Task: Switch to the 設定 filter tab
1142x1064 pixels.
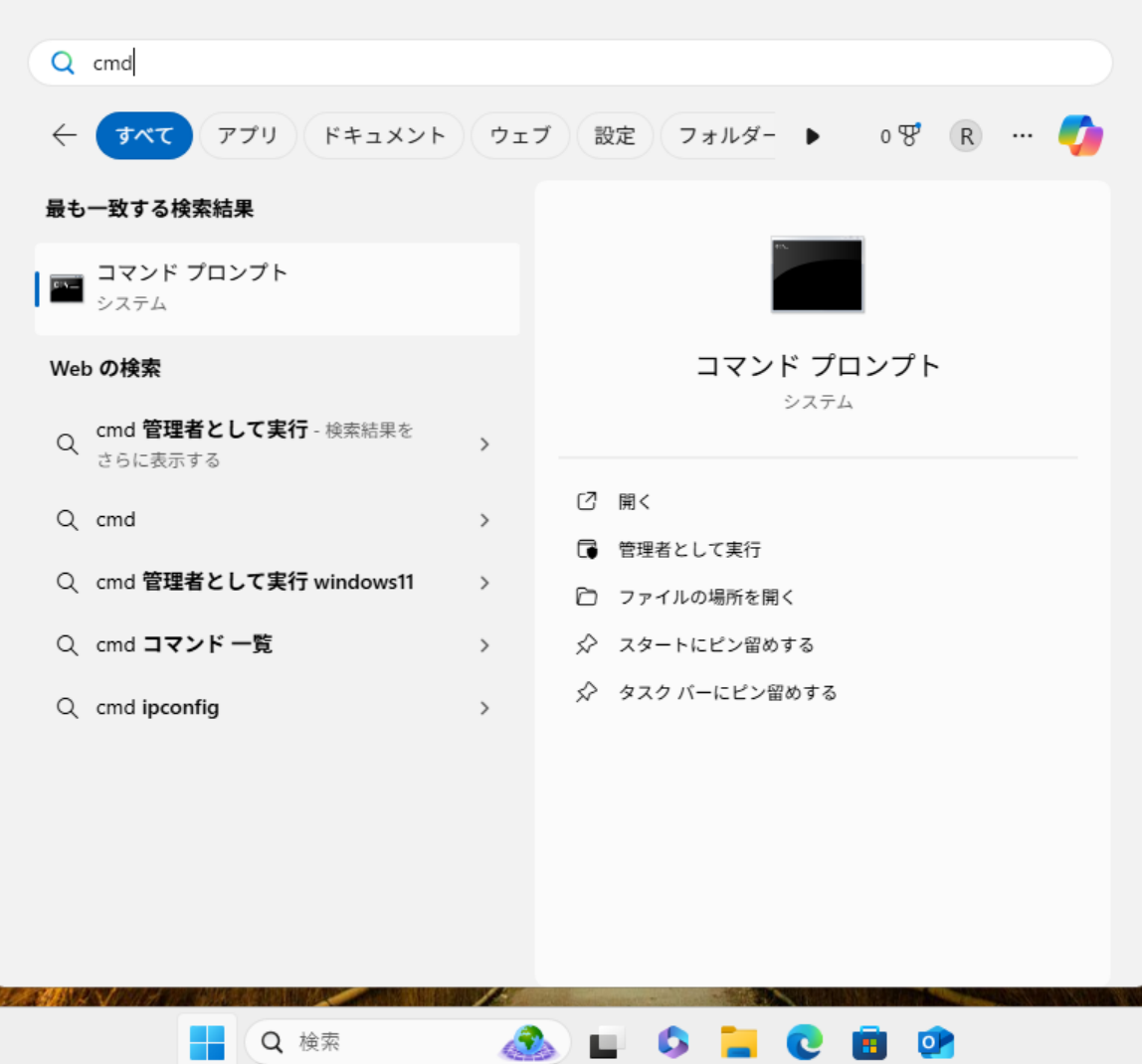Action: click(615, 136)
